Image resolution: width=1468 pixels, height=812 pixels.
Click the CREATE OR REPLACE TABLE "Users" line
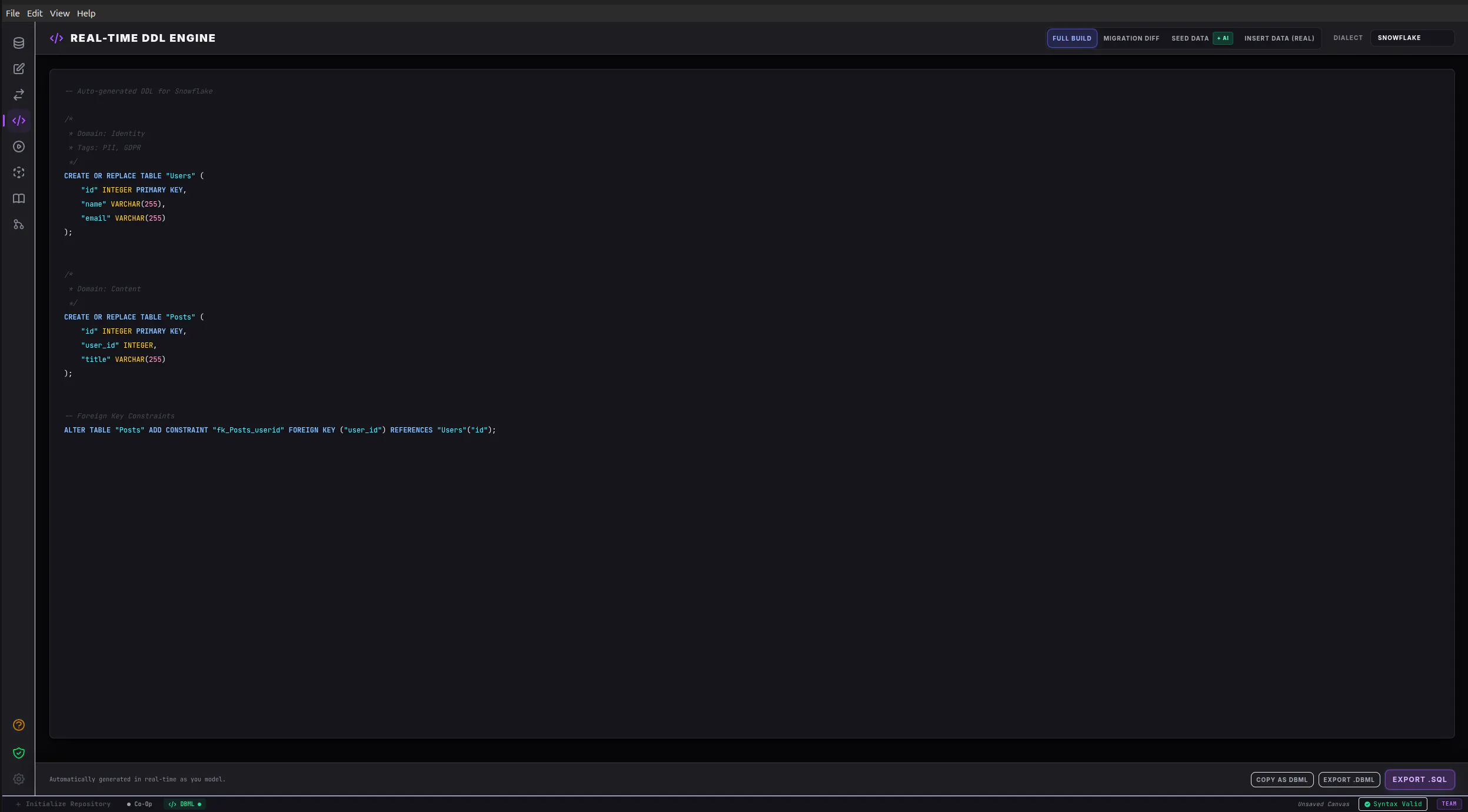tap(134, 176)
